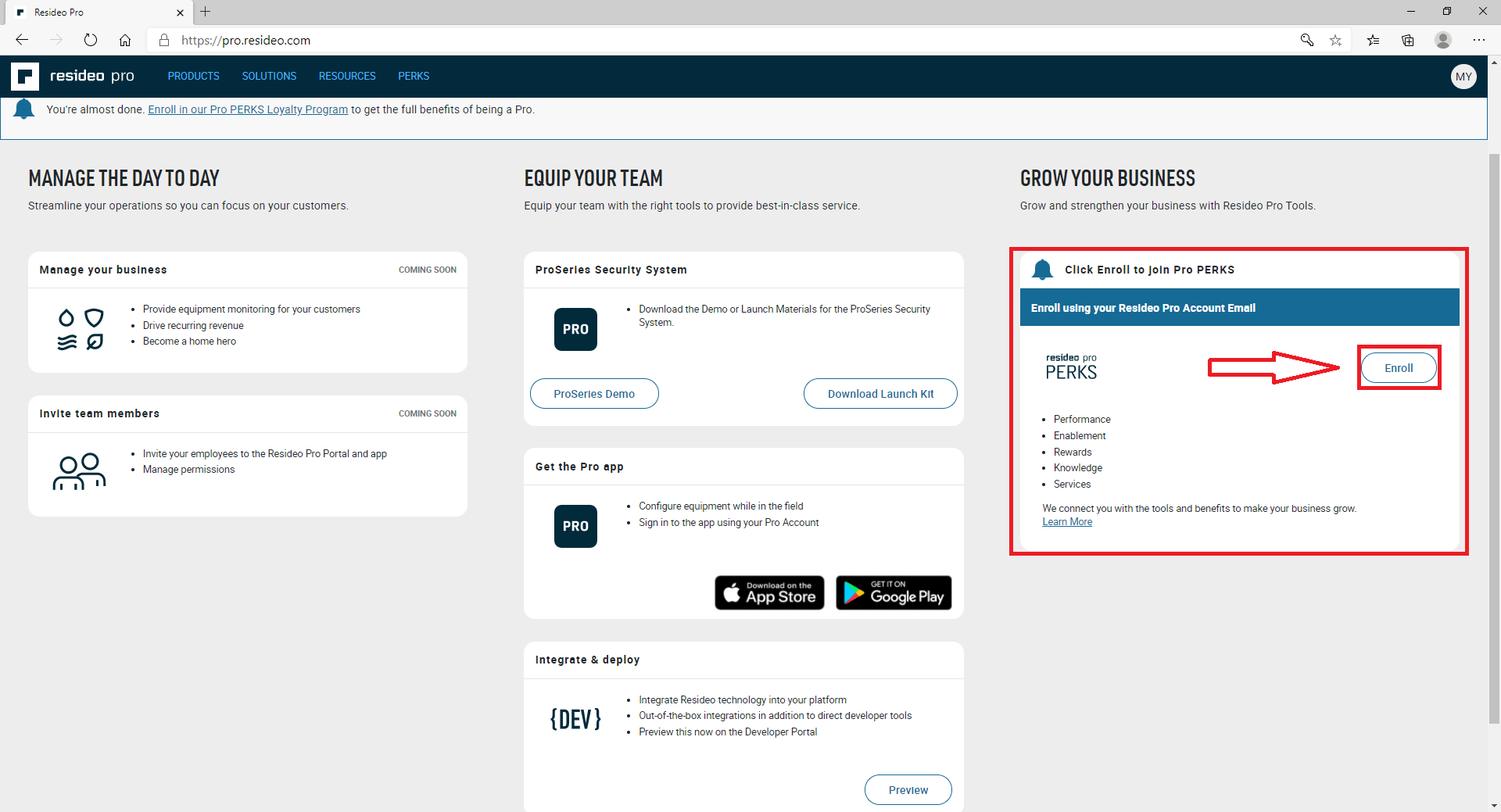Viewport: 1501px width, 812px height.
Task: Go to the browser home page icon
Action: coord(125,40)
